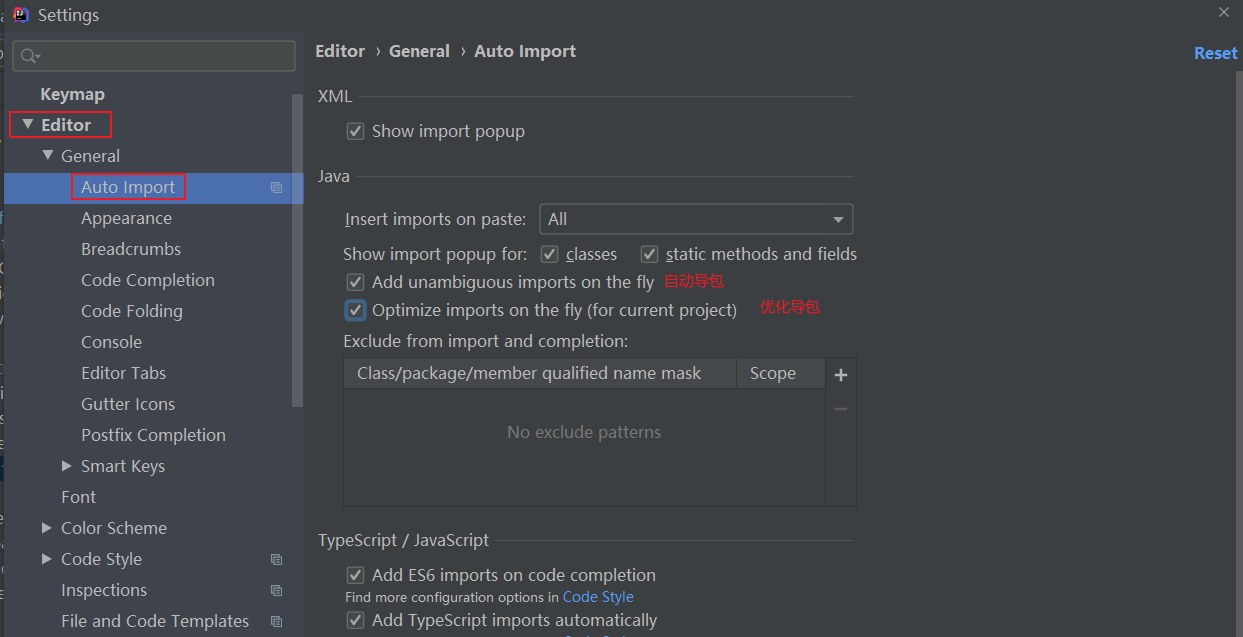1243x637 pixels.
Task: Open Editor Tabs settings page
Action: pyautogui.click(x=123, y=373)
